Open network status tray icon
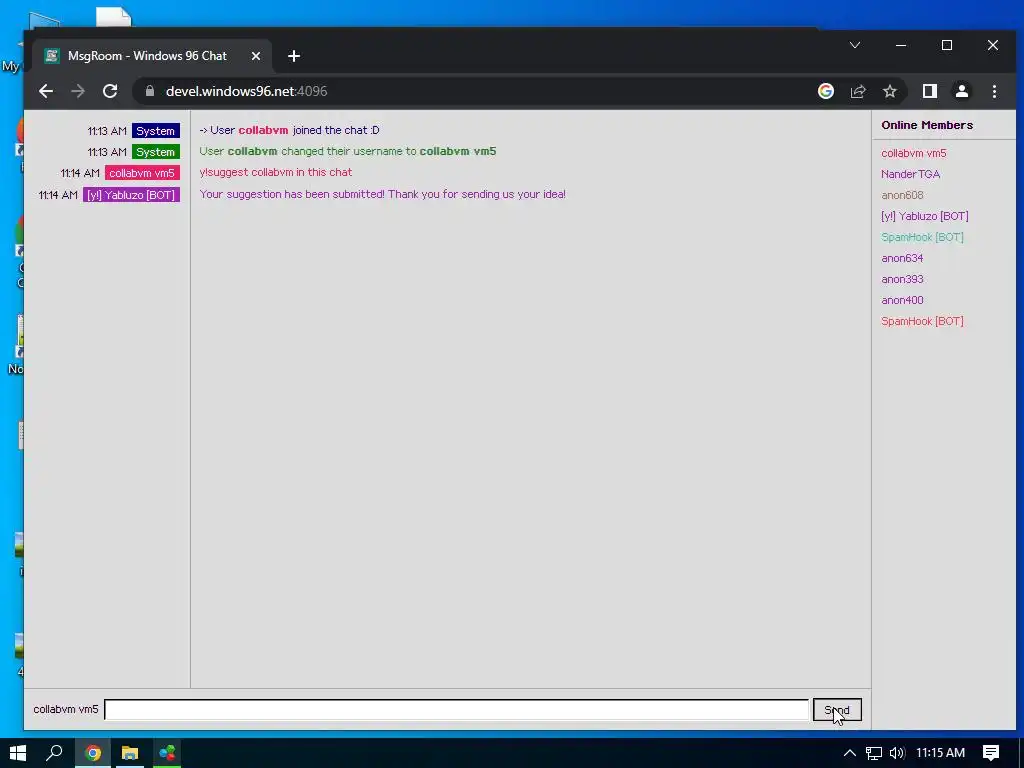Image resolution: width=1024 pixels, height=768 pixels. 874,753
